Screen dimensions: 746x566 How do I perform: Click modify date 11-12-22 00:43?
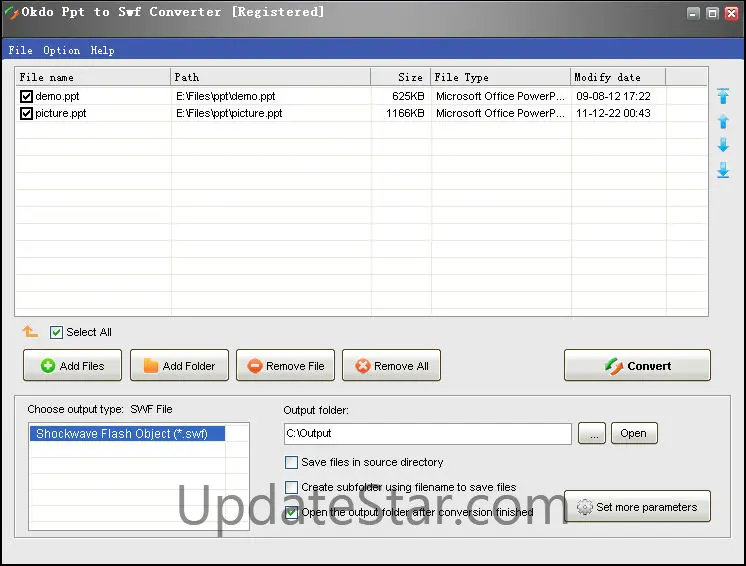613,114
